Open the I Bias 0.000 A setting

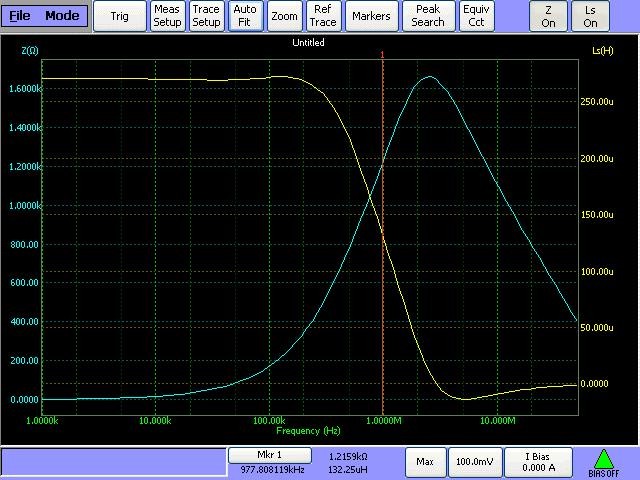pyautogui.click(x=538, y=462)
